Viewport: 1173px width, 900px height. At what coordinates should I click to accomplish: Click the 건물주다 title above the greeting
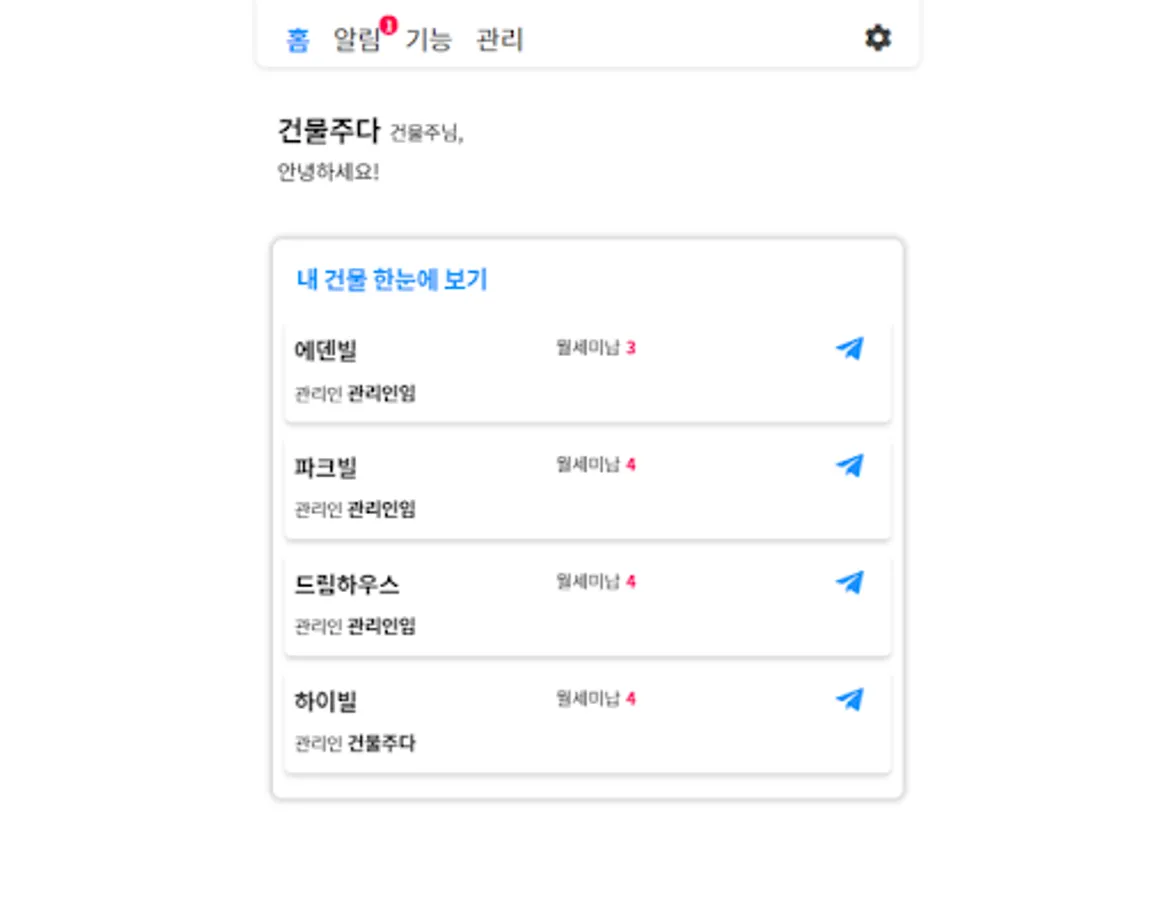pyautogui.click(x=329, y=130)
